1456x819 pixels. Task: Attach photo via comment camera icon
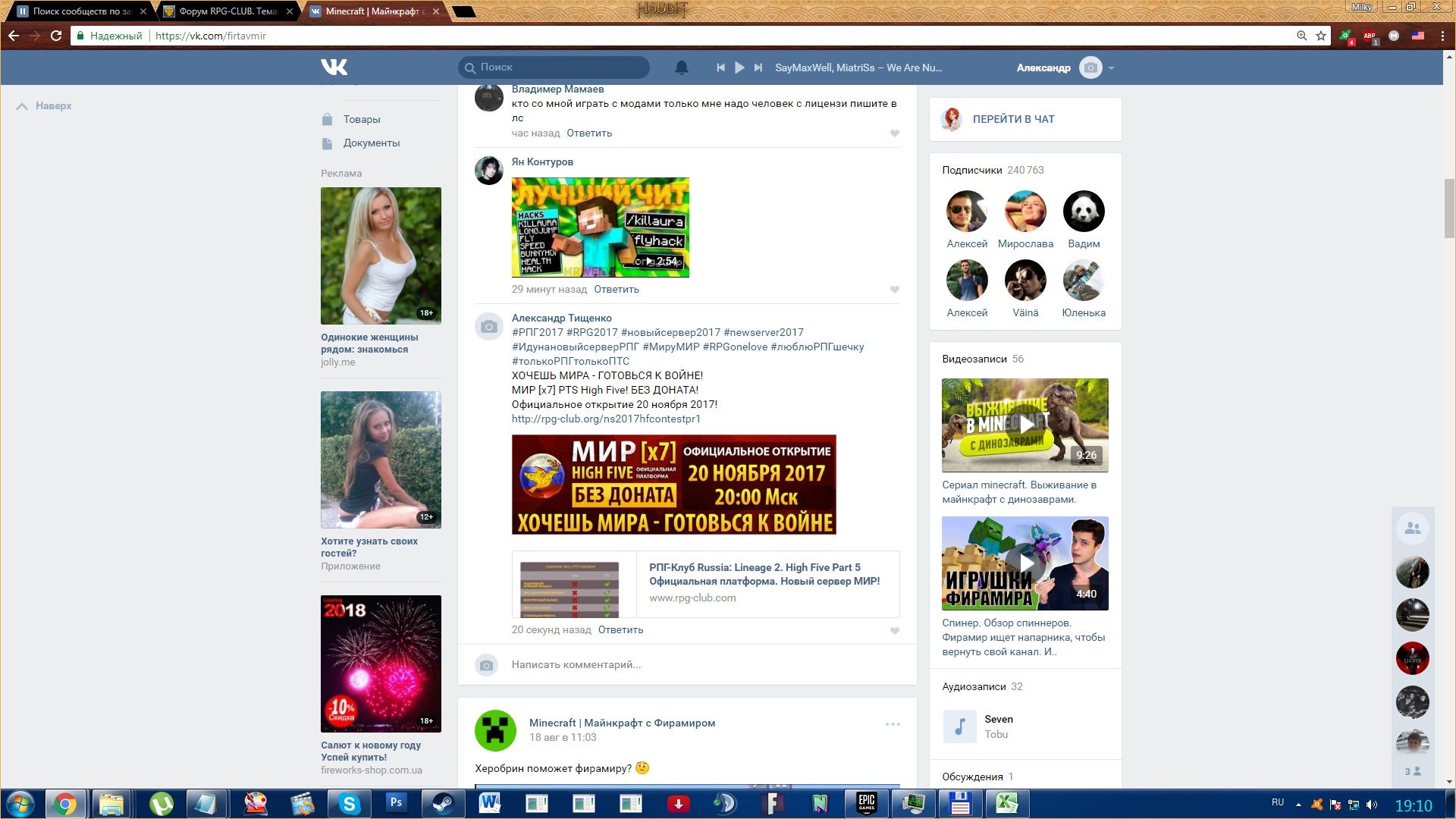487,665
